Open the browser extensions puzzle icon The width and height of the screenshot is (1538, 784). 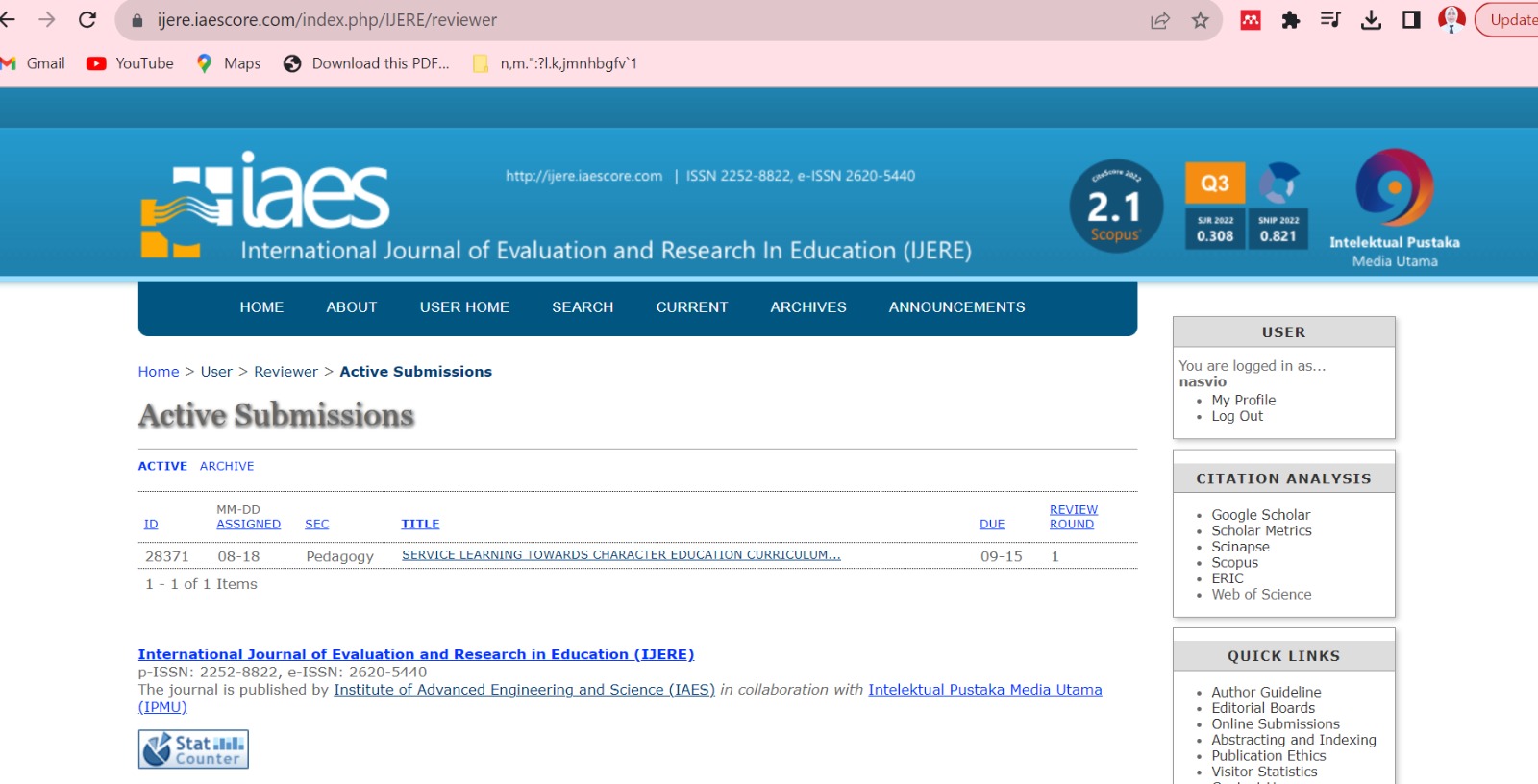[1290, 20]
